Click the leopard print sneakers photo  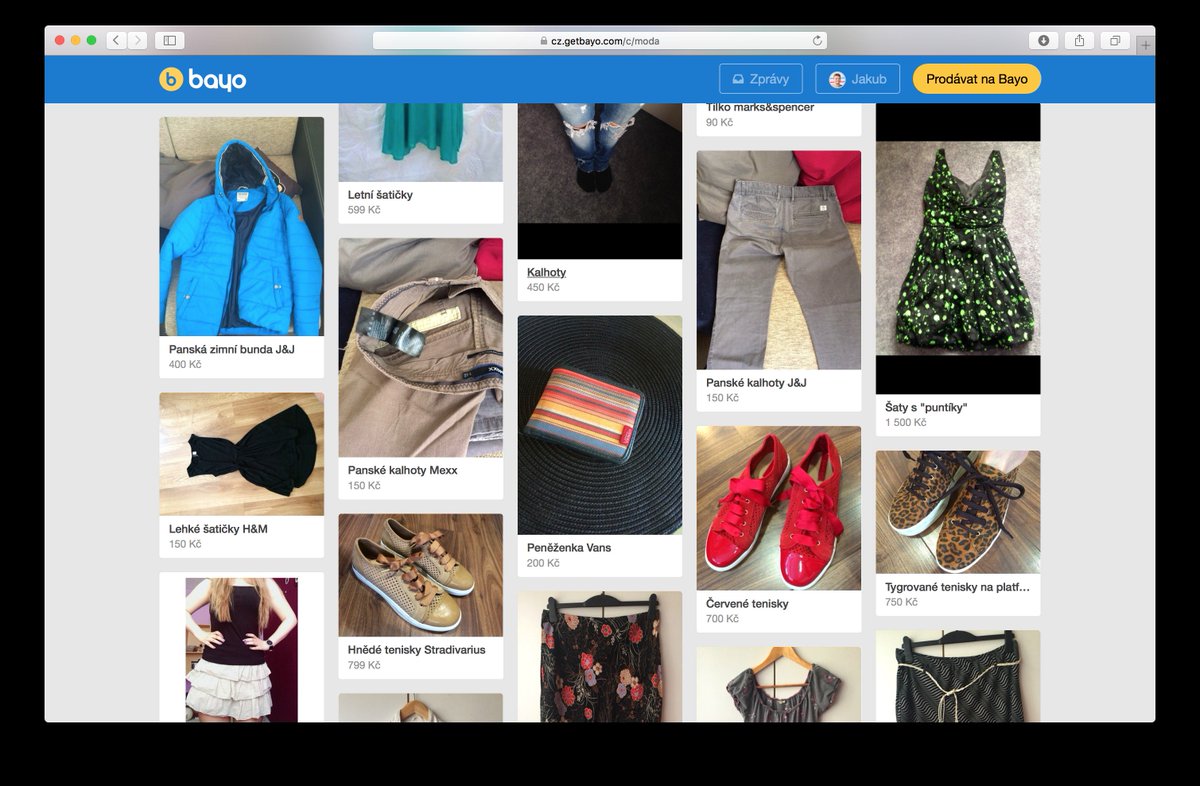[957, 512]
